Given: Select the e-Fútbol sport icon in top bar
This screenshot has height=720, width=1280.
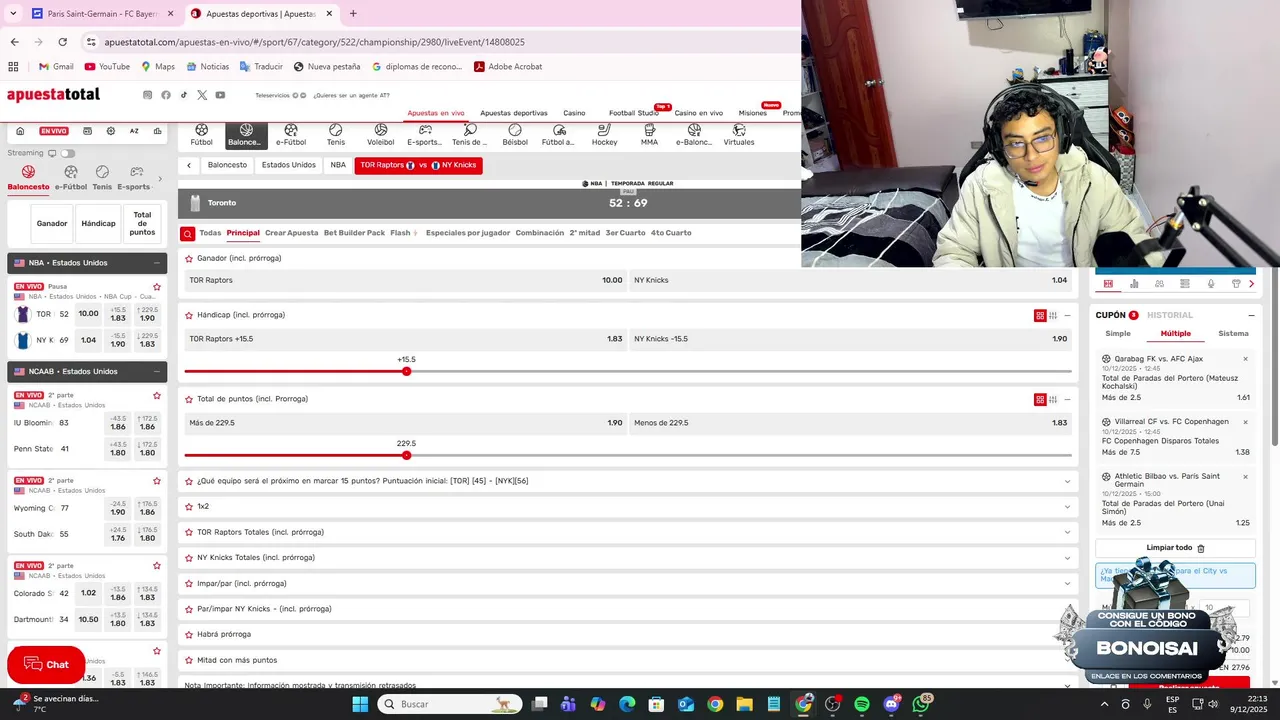Looking at the screenshot, I should pos(291,134).
